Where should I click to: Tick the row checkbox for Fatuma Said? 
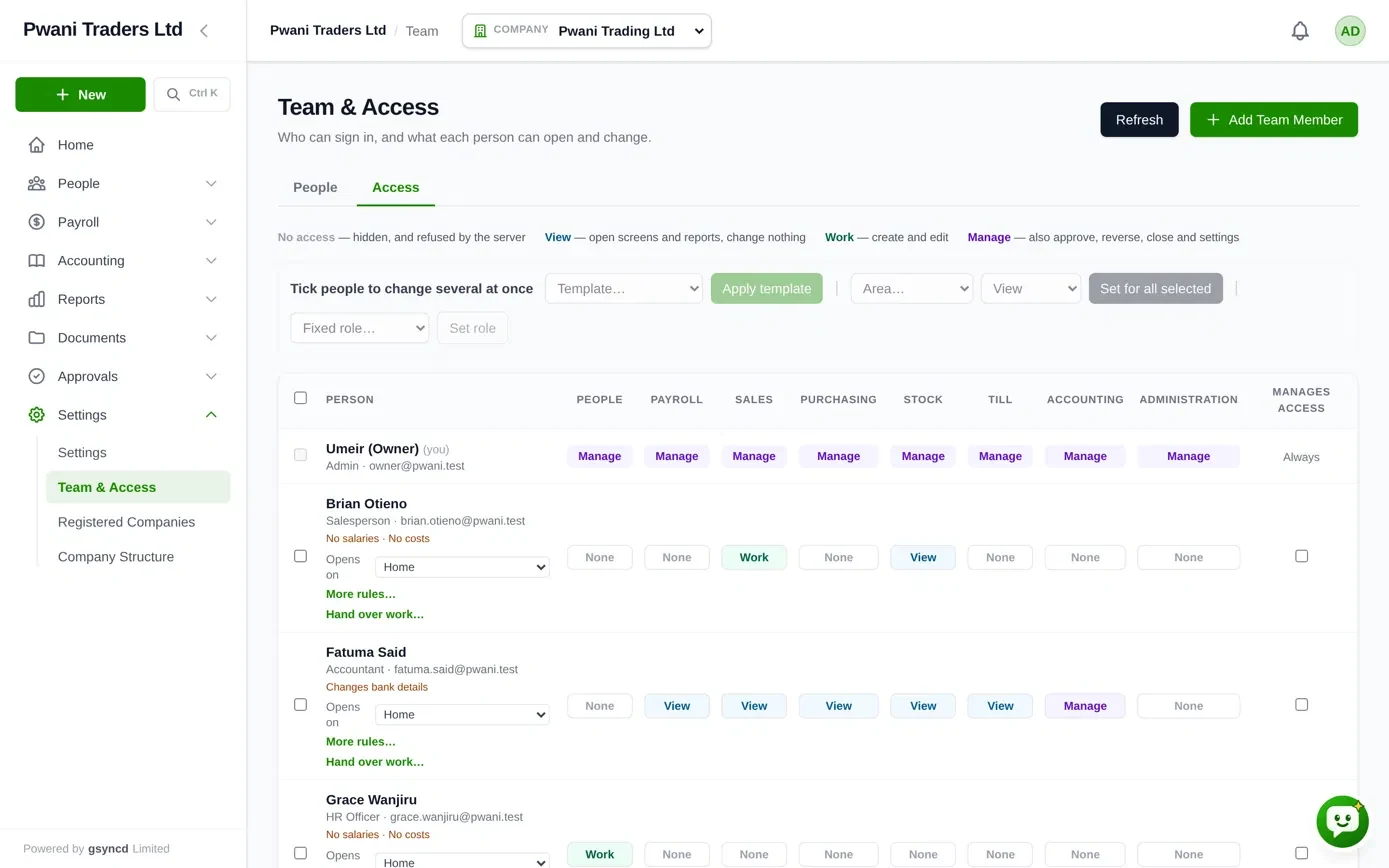pyautogui.click(x=300, y=704)
